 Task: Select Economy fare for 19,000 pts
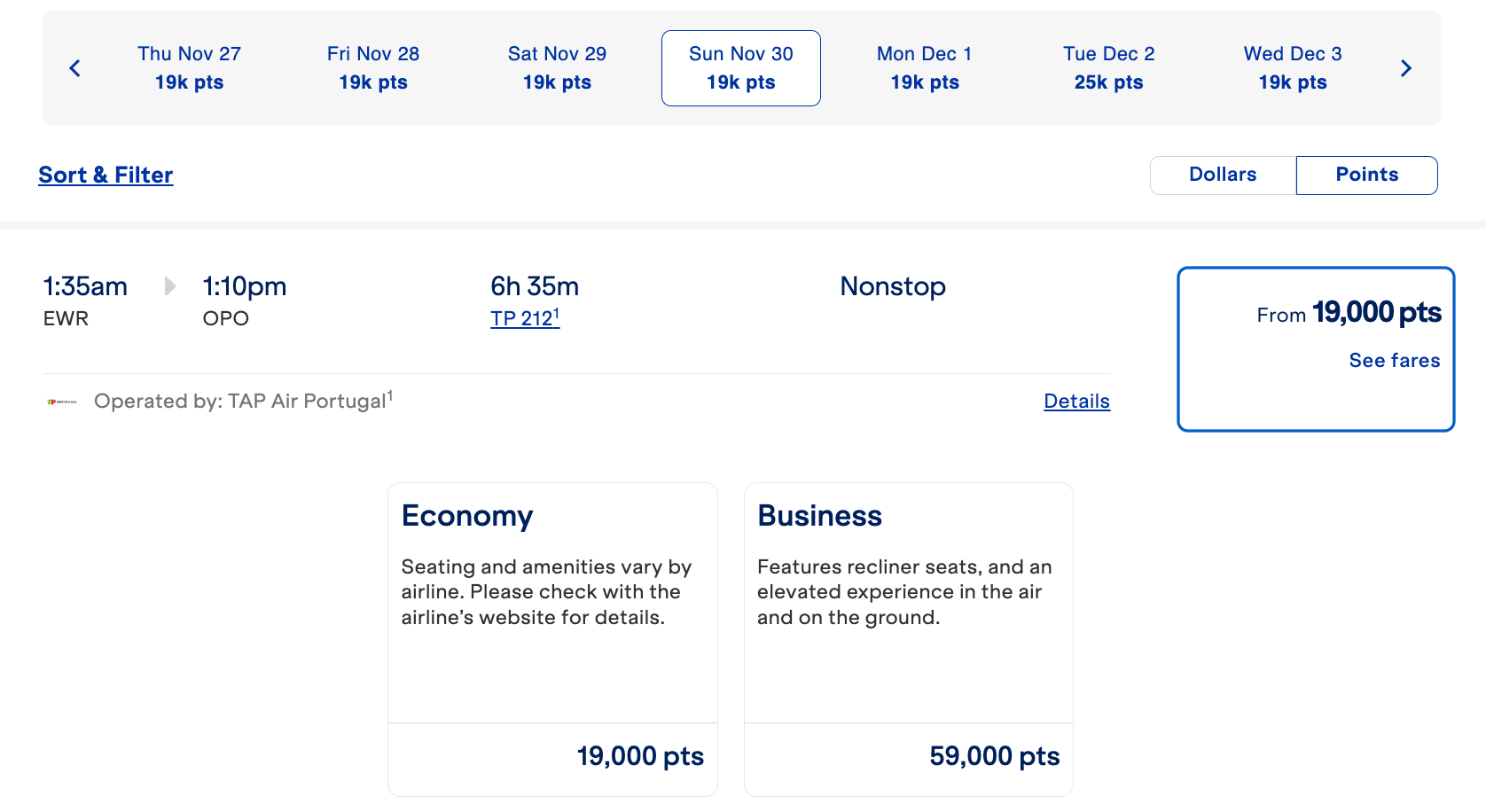pyautogui.click(x=552, y=638)
